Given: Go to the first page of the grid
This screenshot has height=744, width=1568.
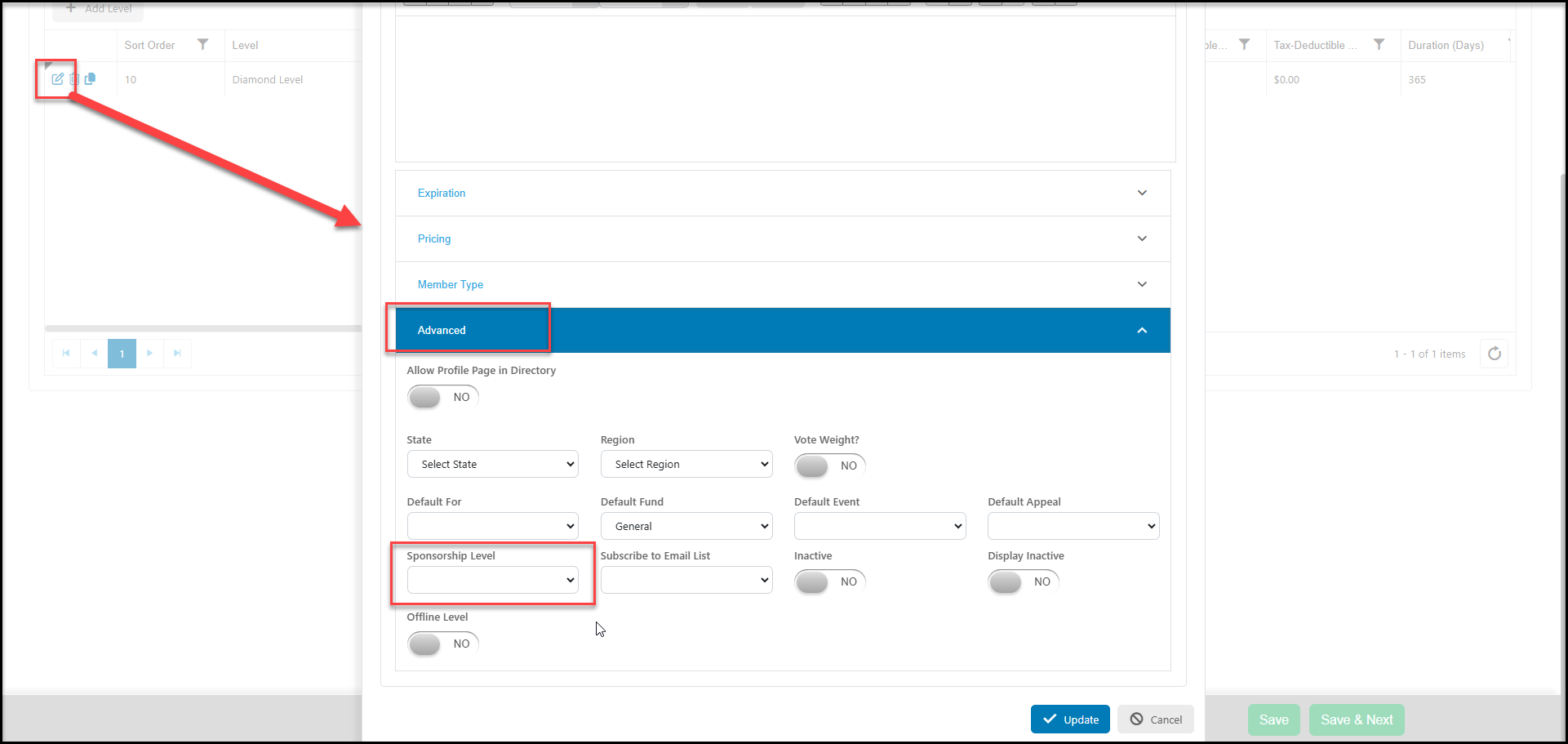Looking at the screenshot, I should point(66,354).
